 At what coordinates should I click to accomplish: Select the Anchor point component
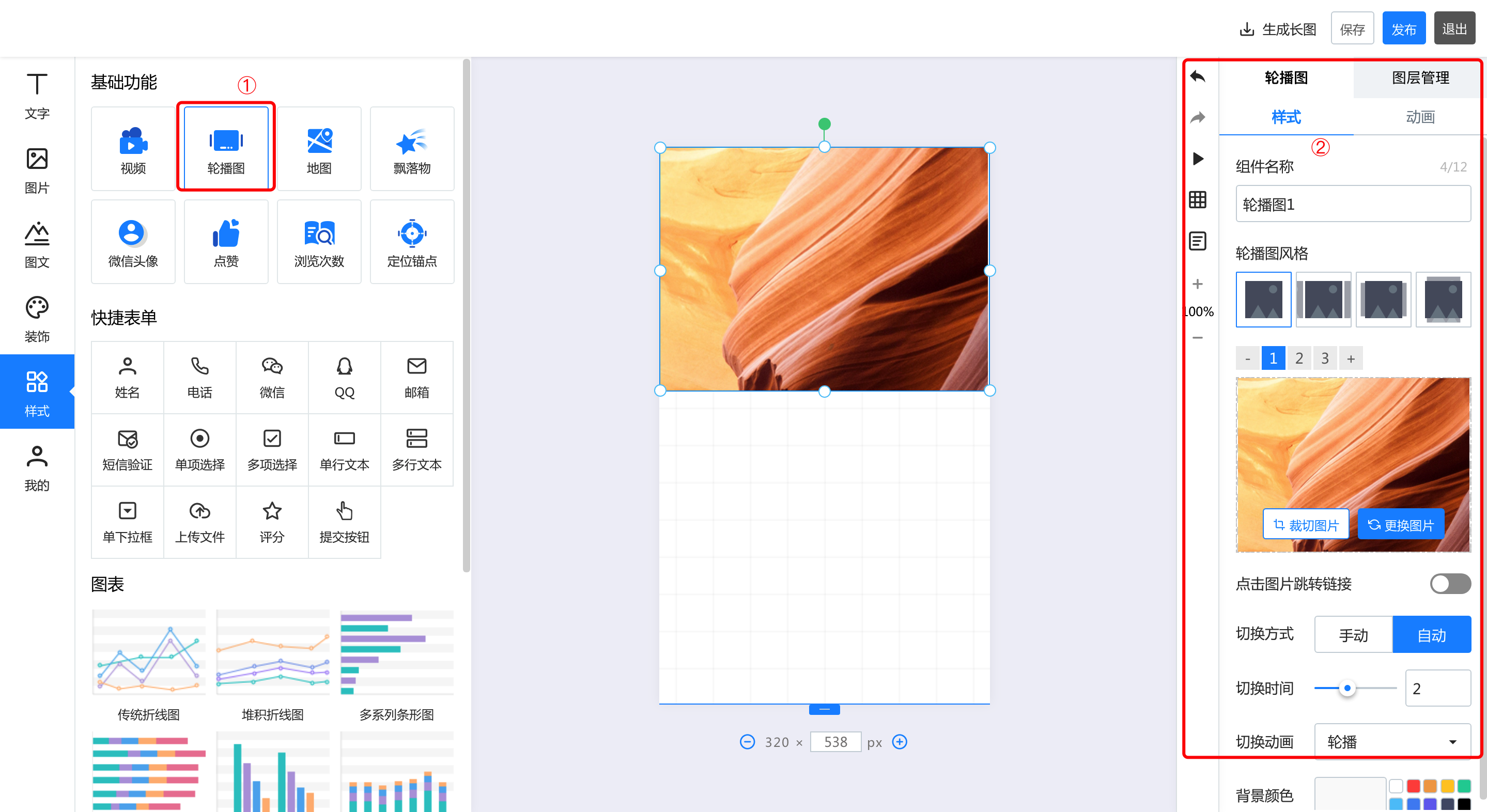coord(412,242)
